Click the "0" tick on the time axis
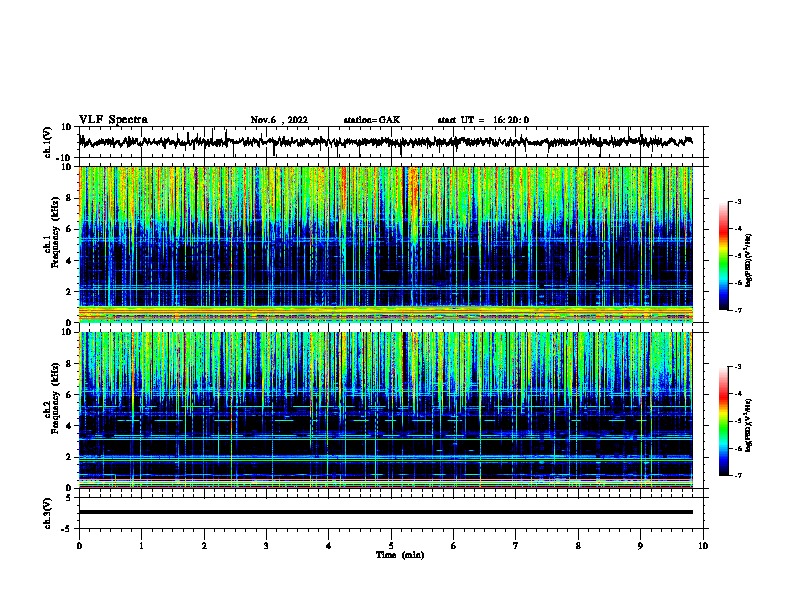This screenshot has height=612, width=792. tap(79, 545)
